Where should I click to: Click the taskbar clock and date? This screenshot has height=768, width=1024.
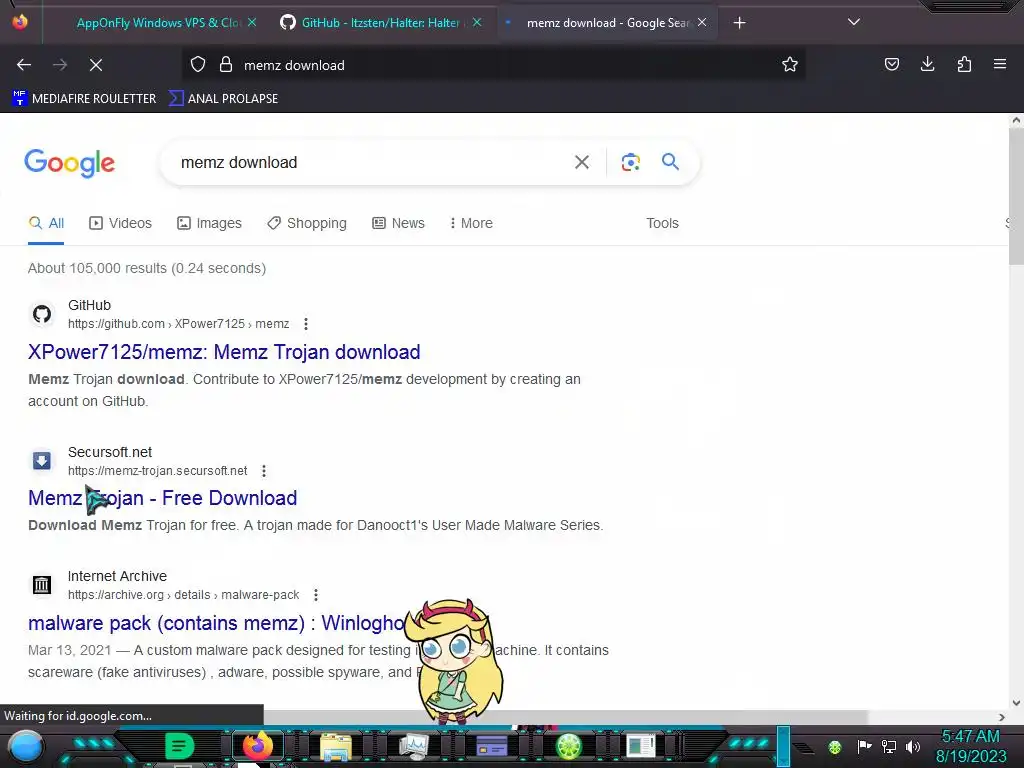(x=970, y=746)
